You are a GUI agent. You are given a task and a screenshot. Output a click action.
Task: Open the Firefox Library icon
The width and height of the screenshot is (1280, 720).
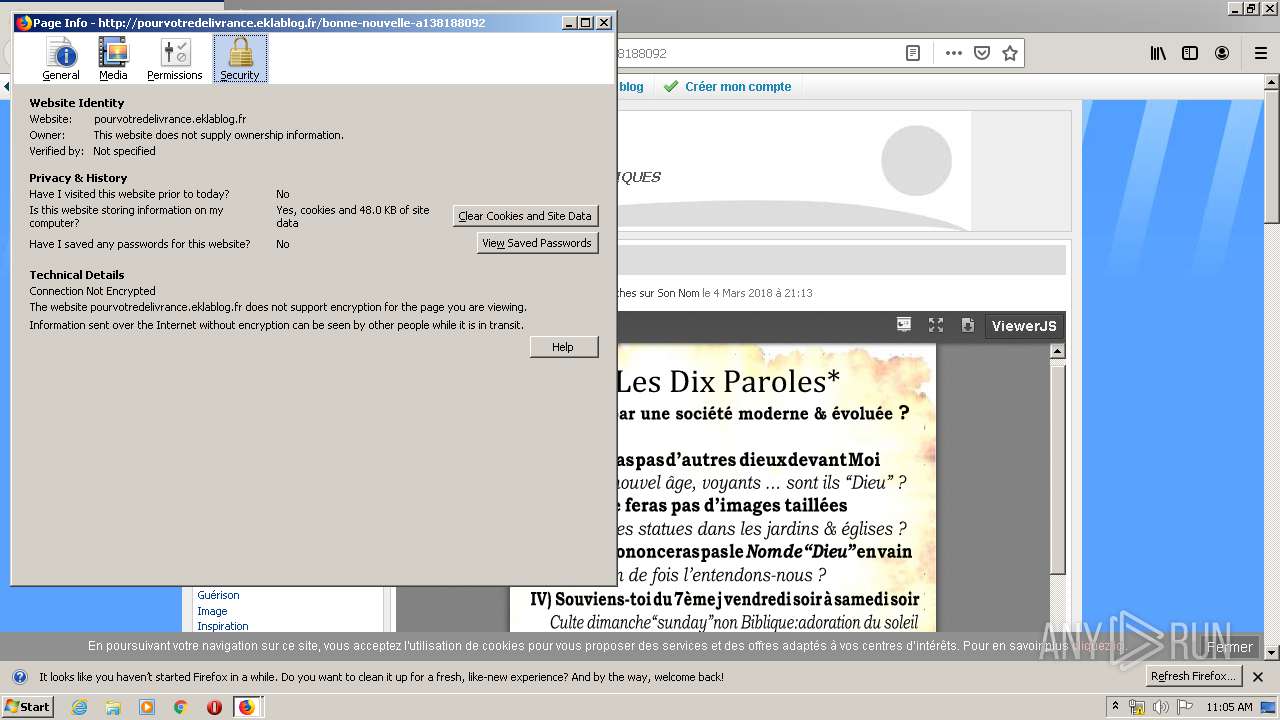[1158, 53]
